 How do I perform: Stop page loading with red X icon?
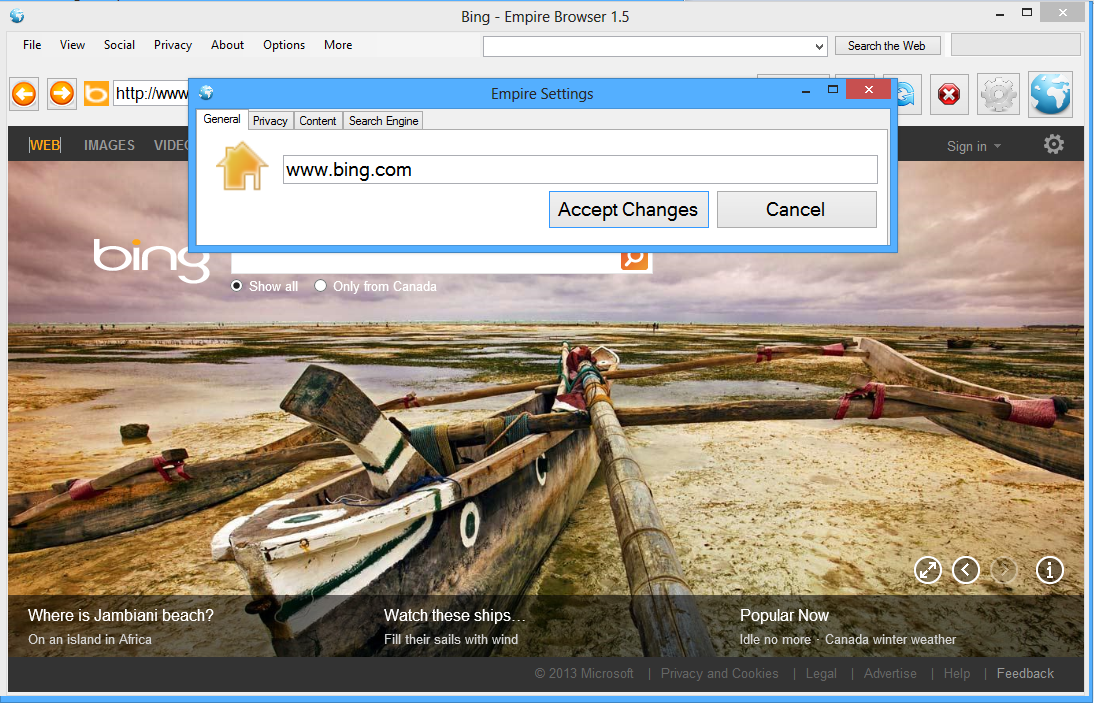(x=948, y=93)
